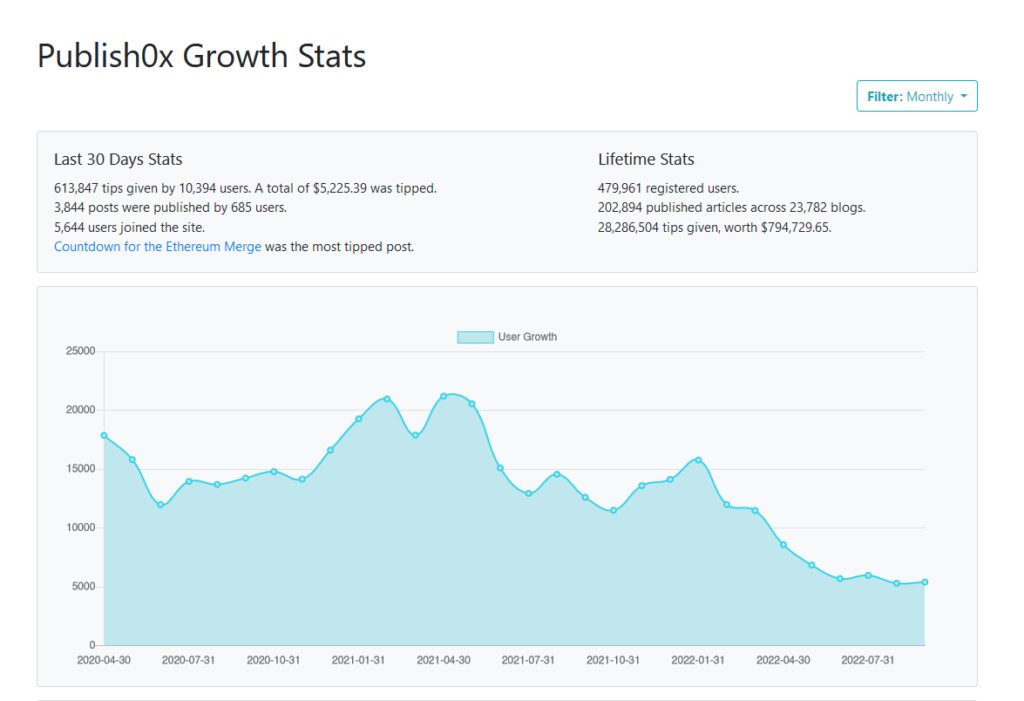
Task: Click the '613,847 tips given' line
Action: (246, 188)
